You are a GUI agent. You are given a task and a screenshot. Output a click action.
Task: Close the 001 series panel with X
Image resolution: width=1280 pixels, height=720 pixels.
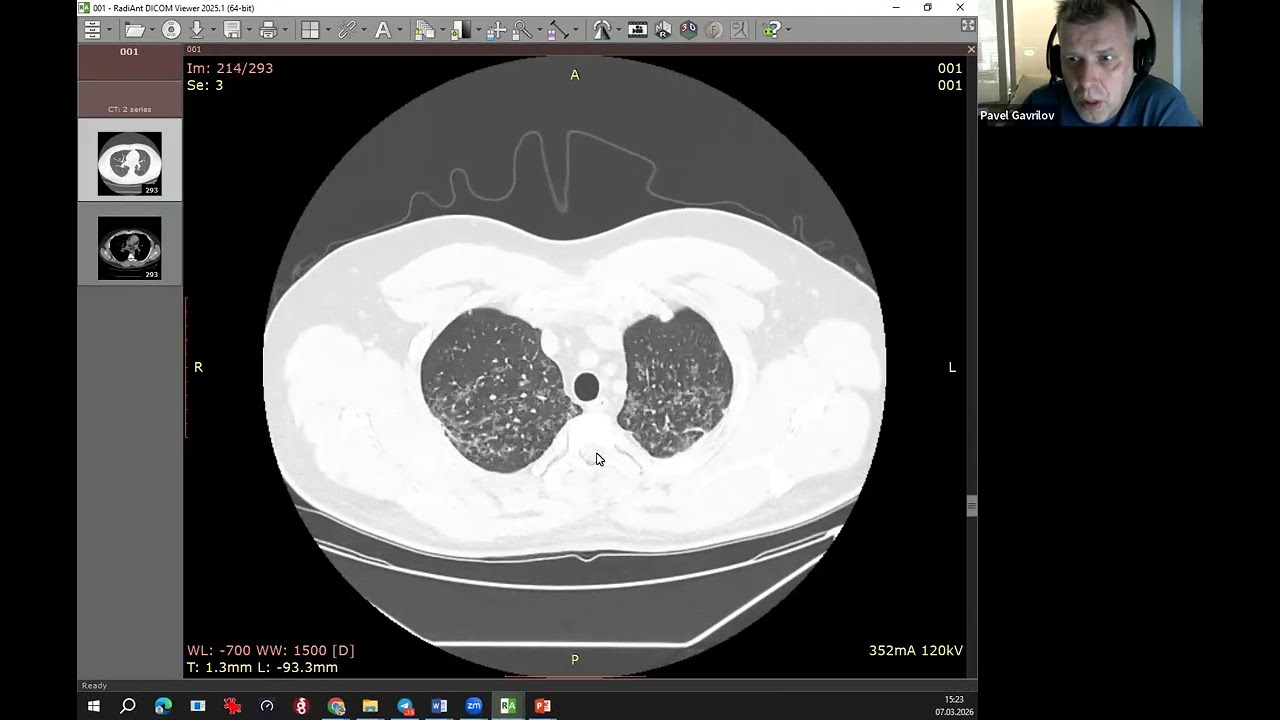970,49
